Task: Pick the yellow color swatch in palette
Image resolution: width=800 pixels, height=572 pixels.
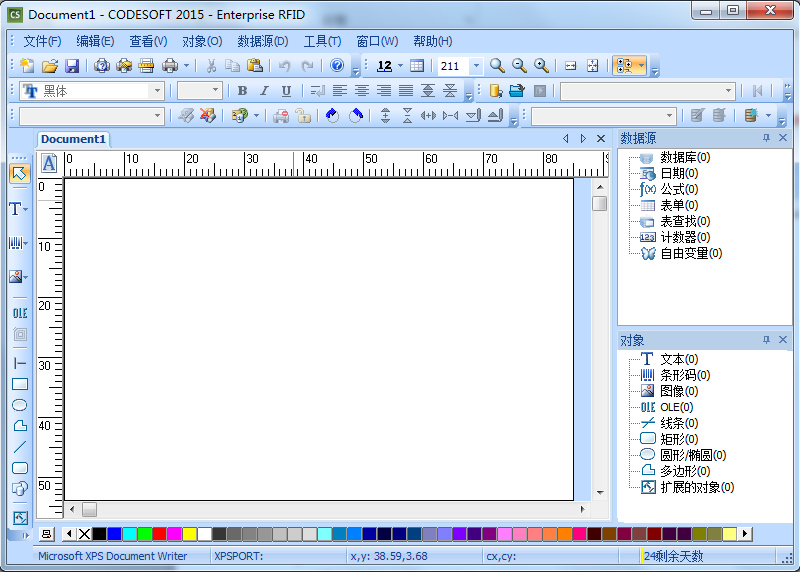Action: pos(190,534)
